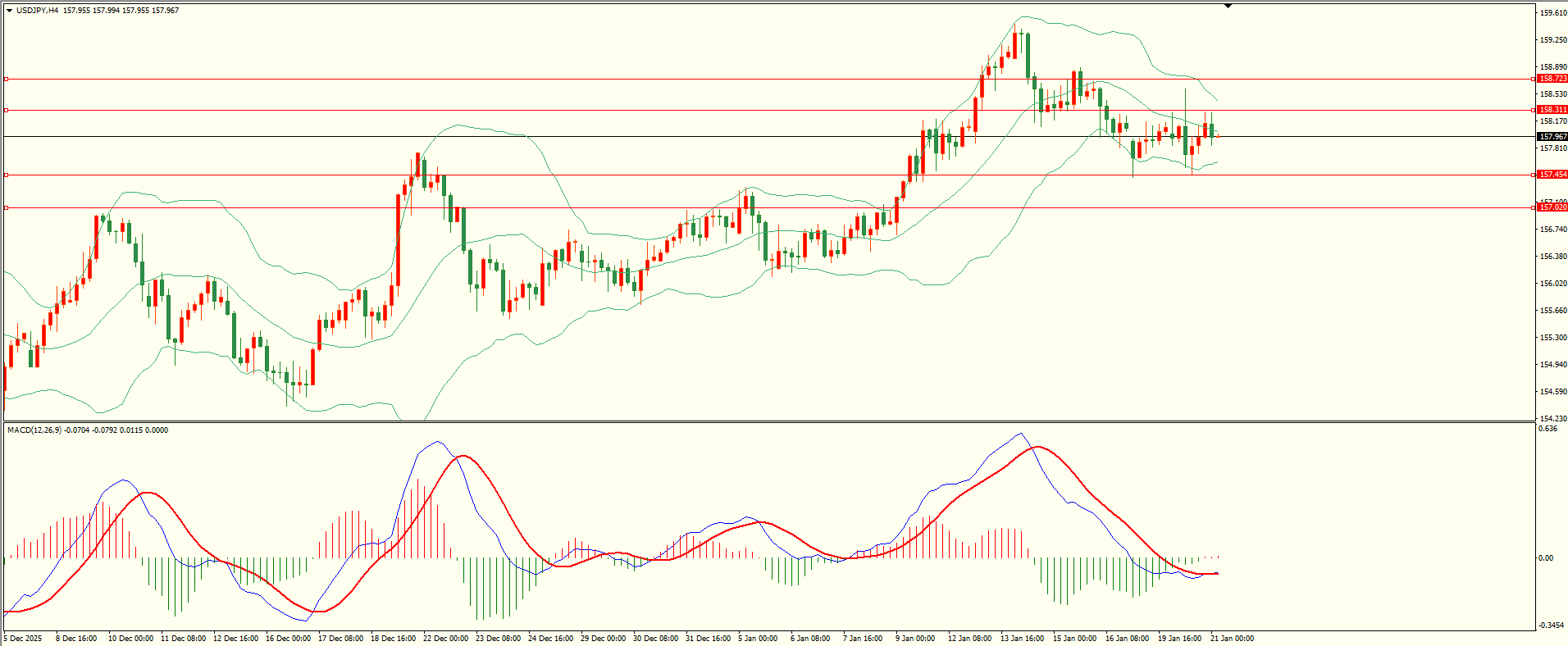Click the 159.610 value on price scale

coord(1553,13)
